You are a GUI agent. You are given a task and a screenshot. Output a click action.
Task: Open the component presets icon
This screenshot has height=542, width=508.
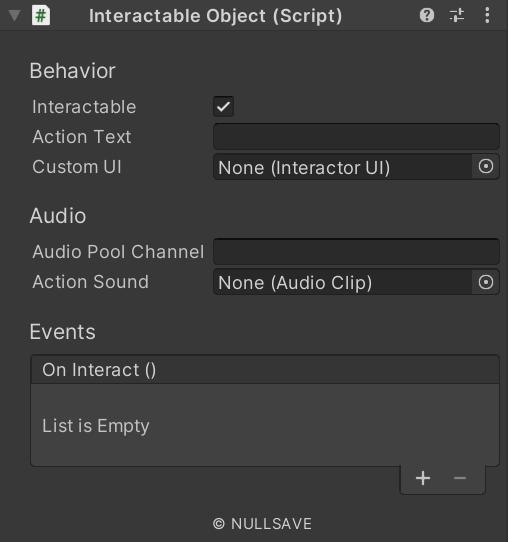tap(457, 15)
